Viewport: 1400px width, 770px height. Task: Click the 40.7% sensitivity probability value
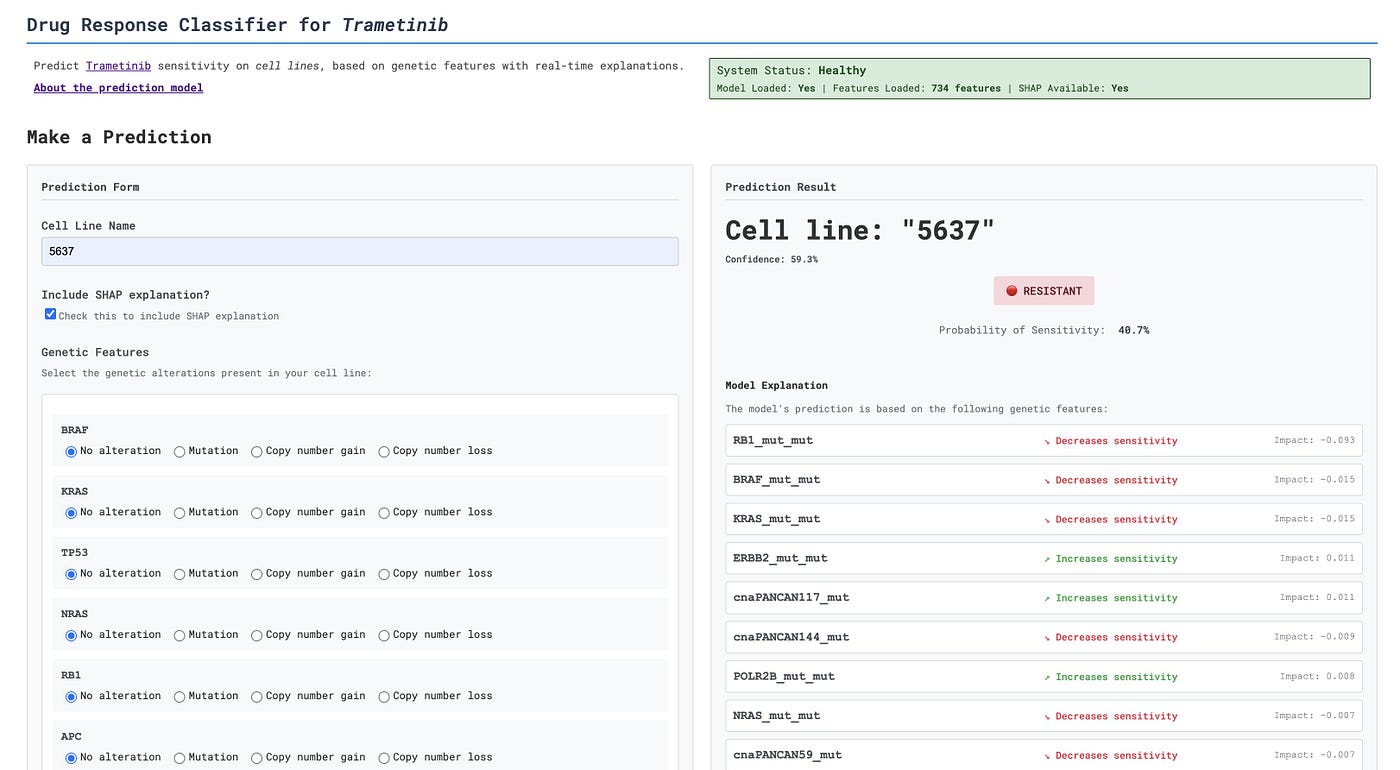(x=1133, y=330)
